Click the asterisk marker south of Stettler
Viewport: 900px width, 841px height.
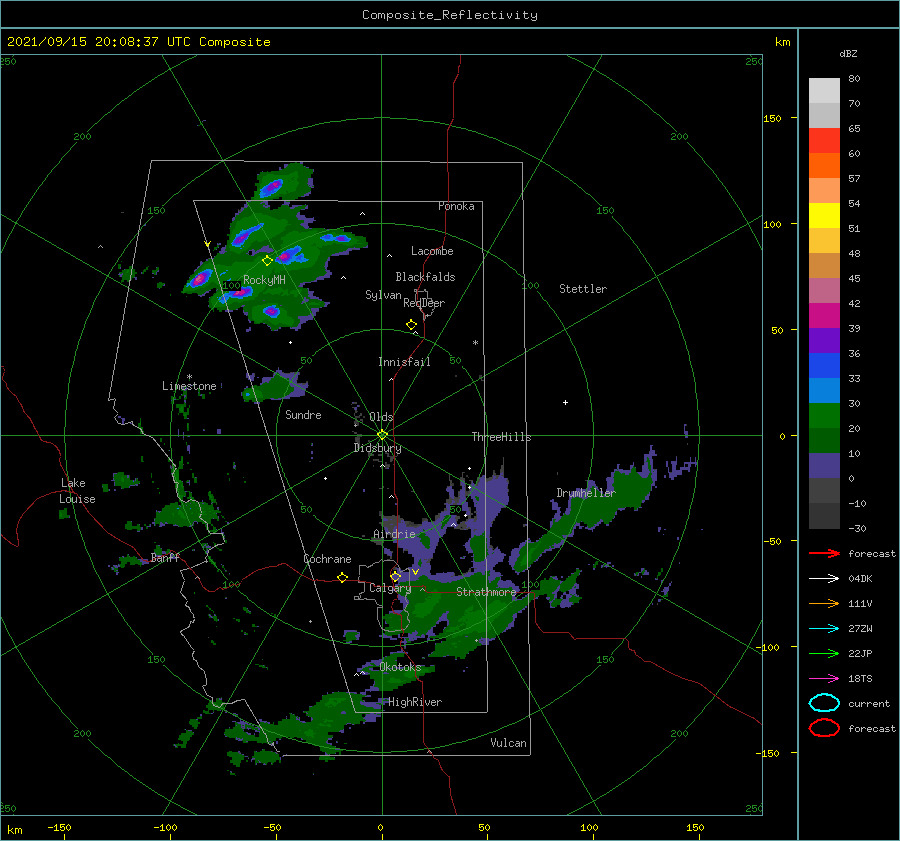coord(475,343)
